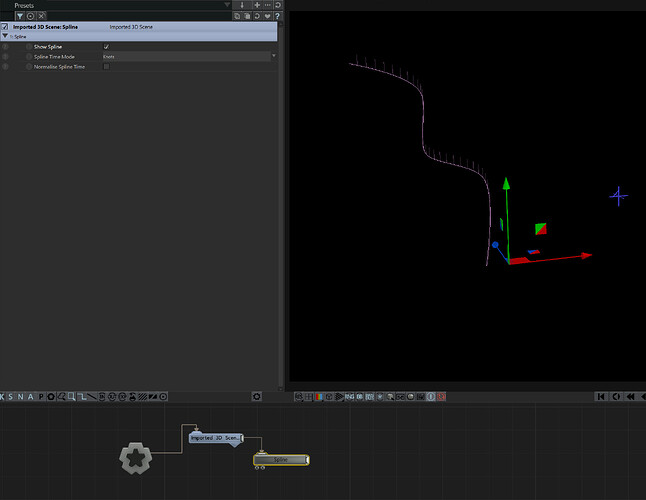Screen dimensions: 646x500
Task: Click the down-arrow apply preset icon
Action: (x=242, y=5)
